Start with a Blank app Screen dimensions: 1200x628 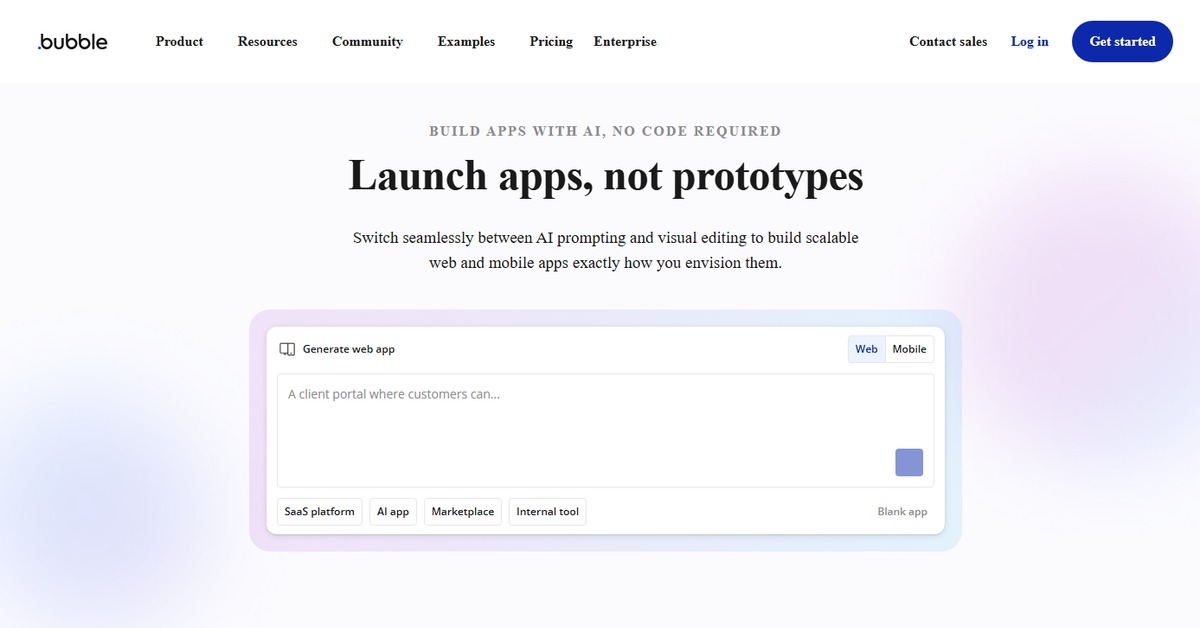click(x=902, y=512)
